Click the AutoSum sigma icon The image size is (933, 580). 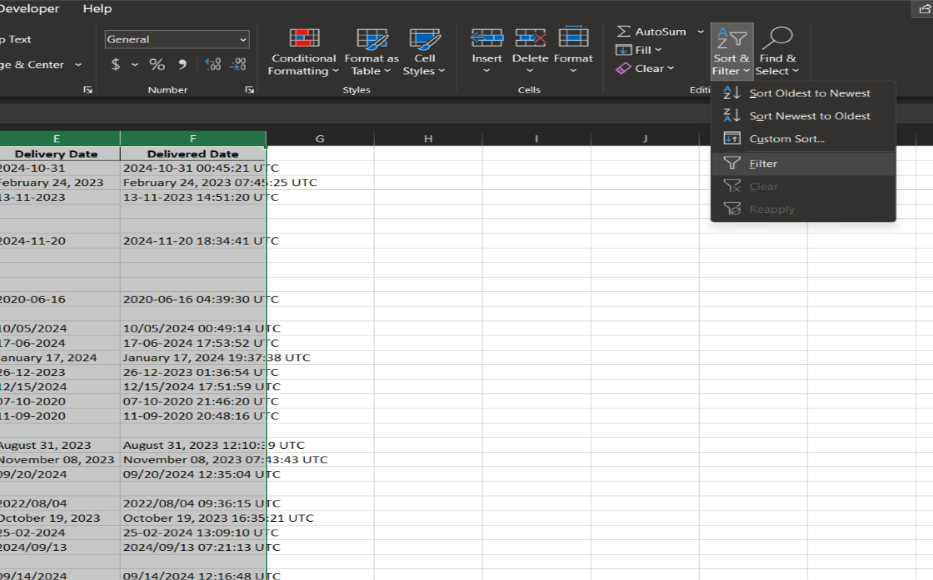[x=623, y=31]
